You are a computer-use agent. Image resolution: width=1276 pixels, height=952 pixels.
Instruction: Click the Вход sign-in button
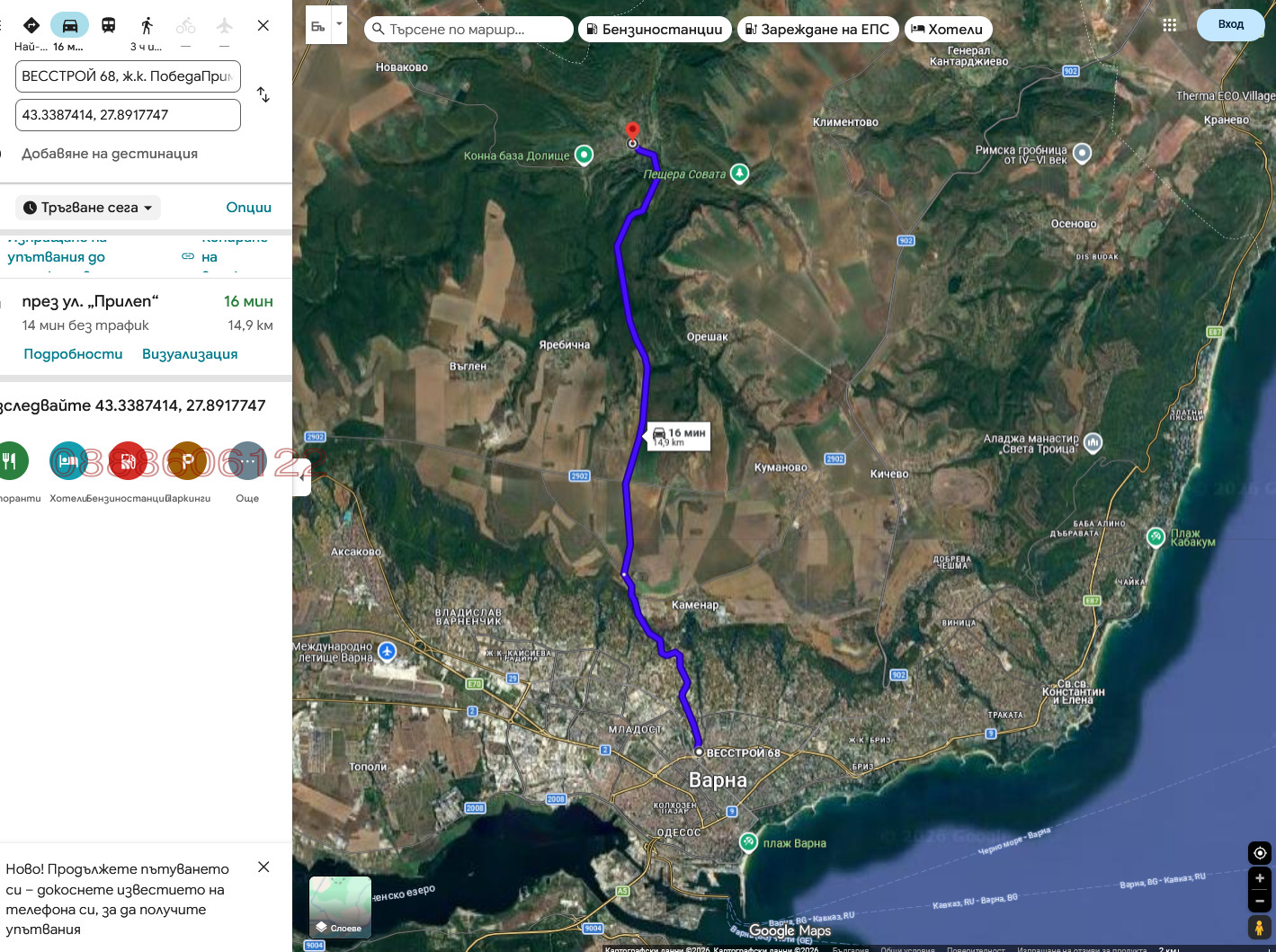tap(1230, 24)
